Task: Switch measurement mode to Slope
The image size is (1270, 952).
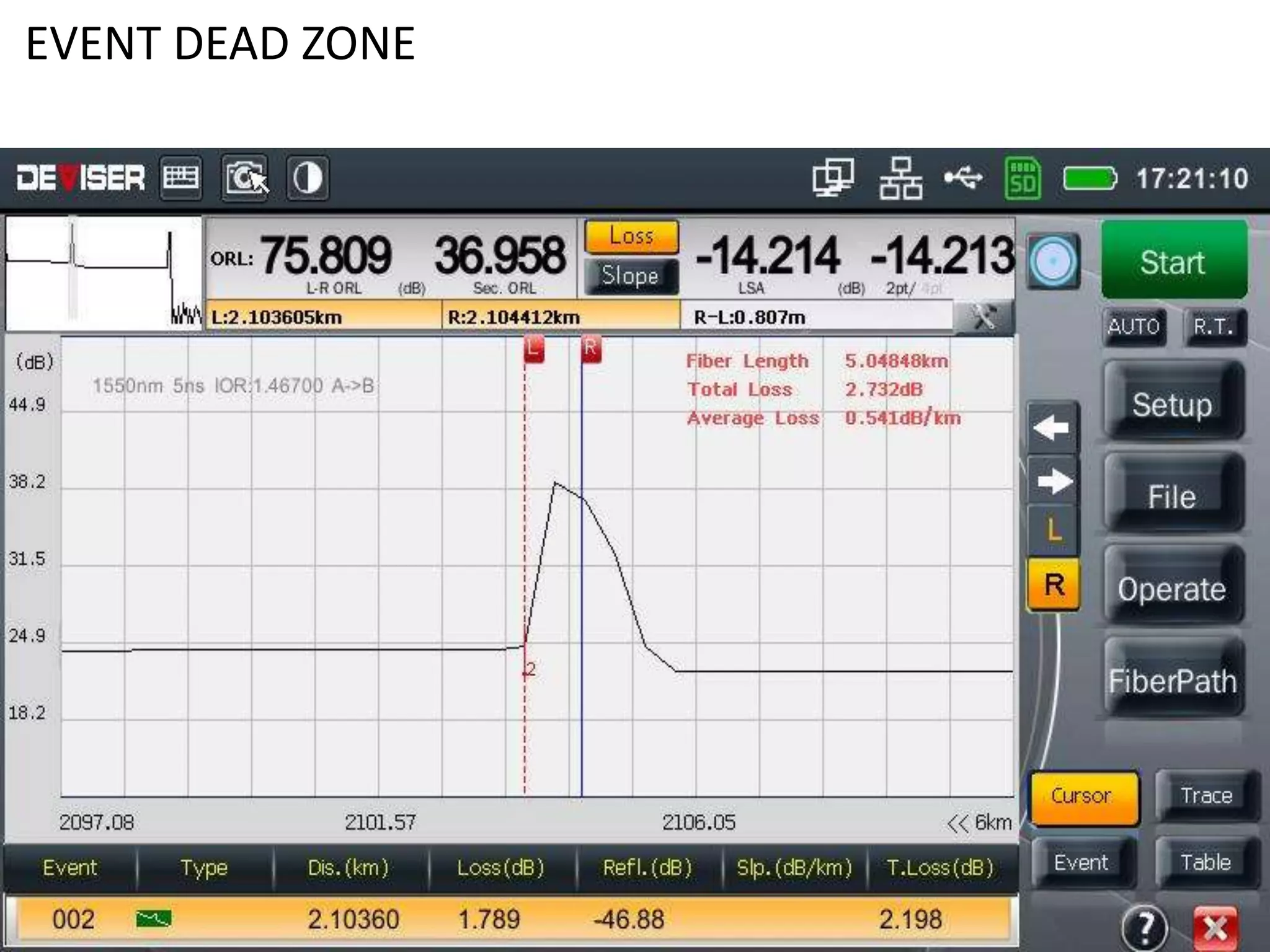Action: (x=631, y=276)
